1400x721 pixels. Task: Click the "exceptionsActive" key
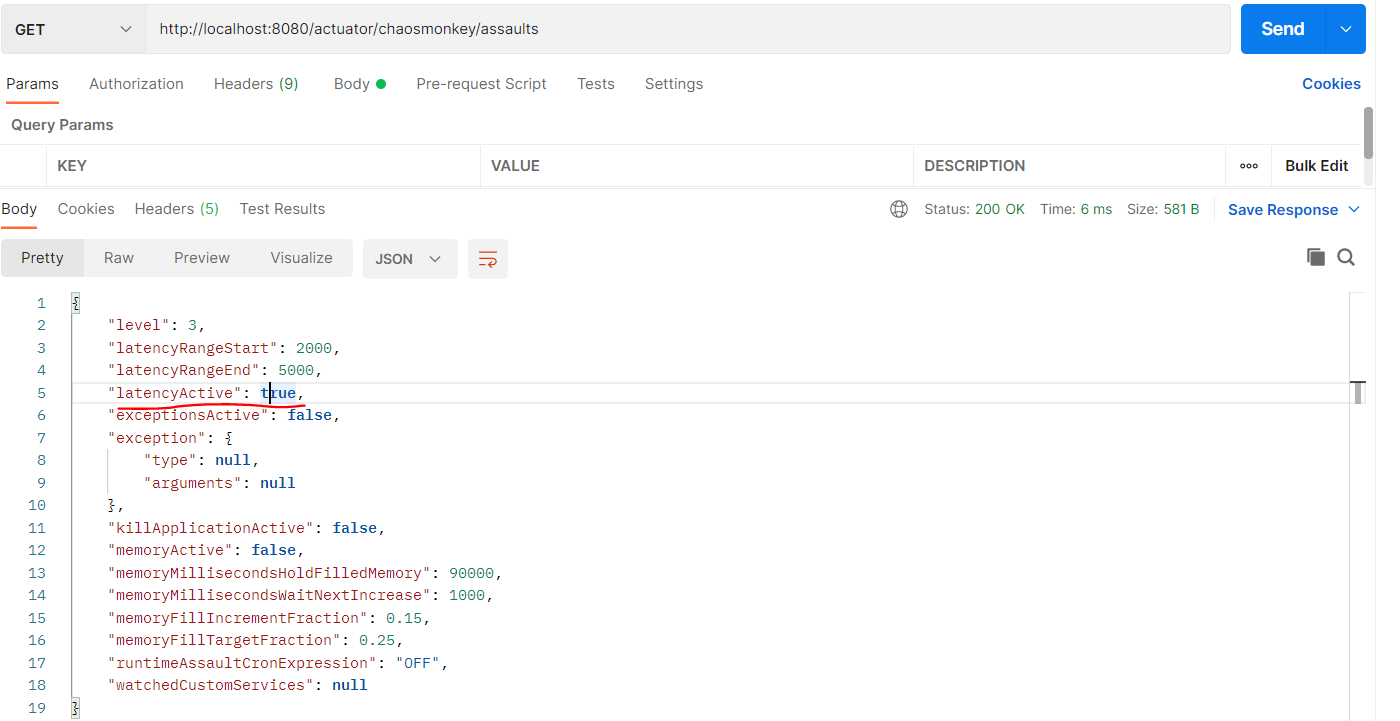tap(189, 415)
